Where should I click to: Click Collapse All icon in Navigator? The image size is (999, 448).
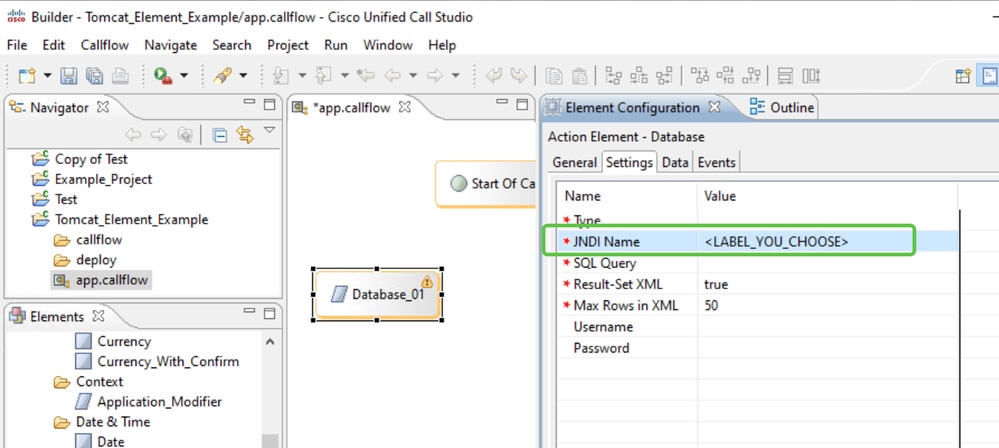click(x=220, y=135)
